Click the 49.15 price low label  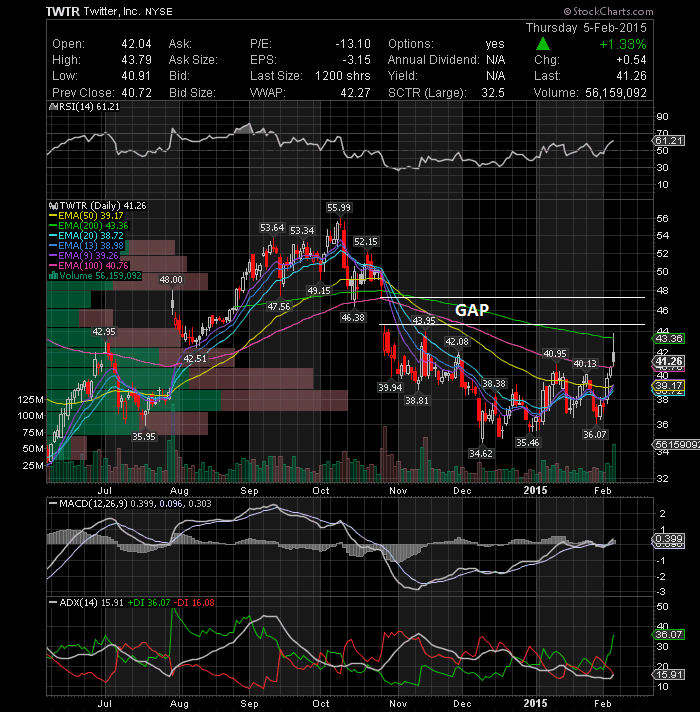click(x=319, y=290)
